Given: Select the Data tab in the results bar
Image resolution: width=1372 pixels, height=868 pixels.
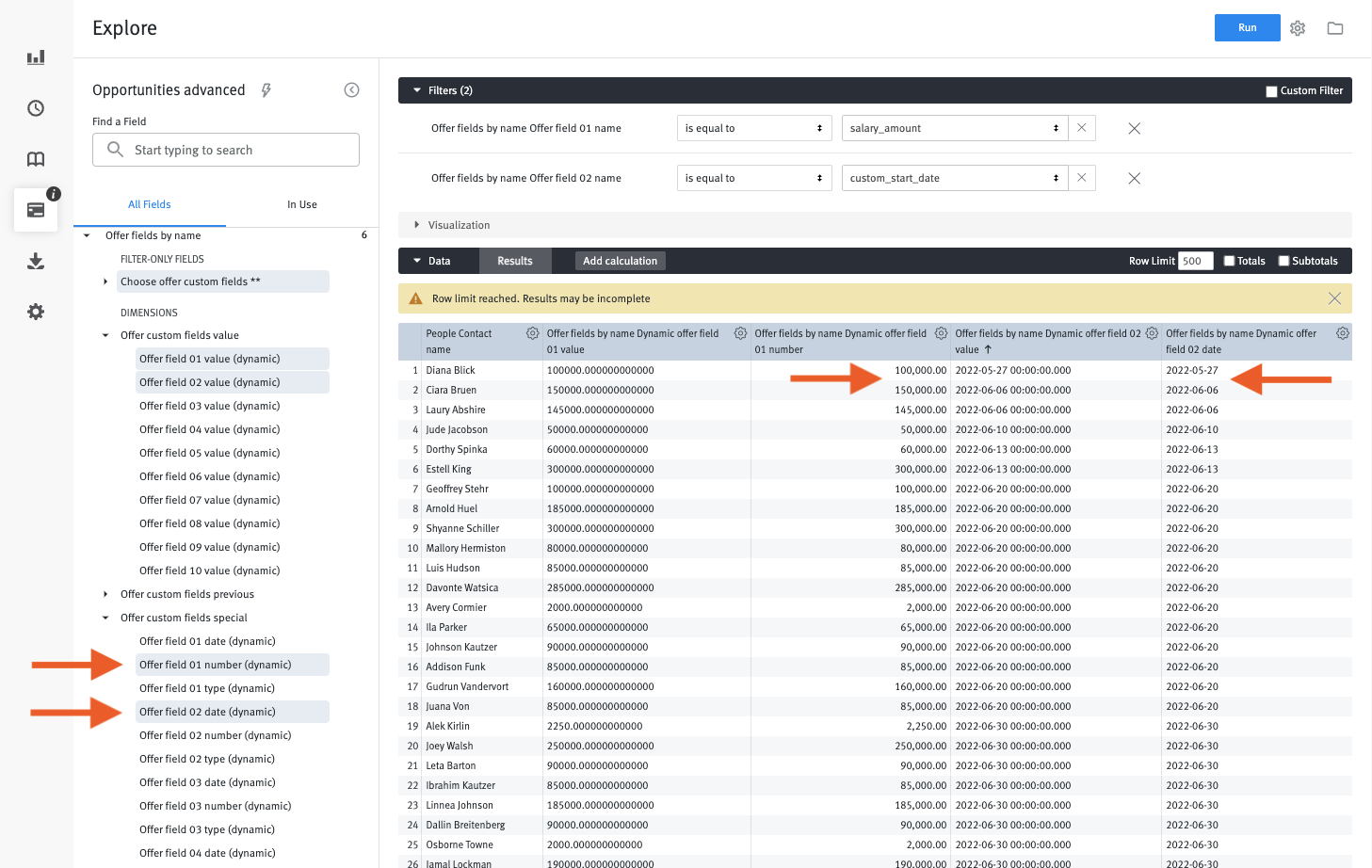Looking at the screenshot, I should tap(438, 261).
